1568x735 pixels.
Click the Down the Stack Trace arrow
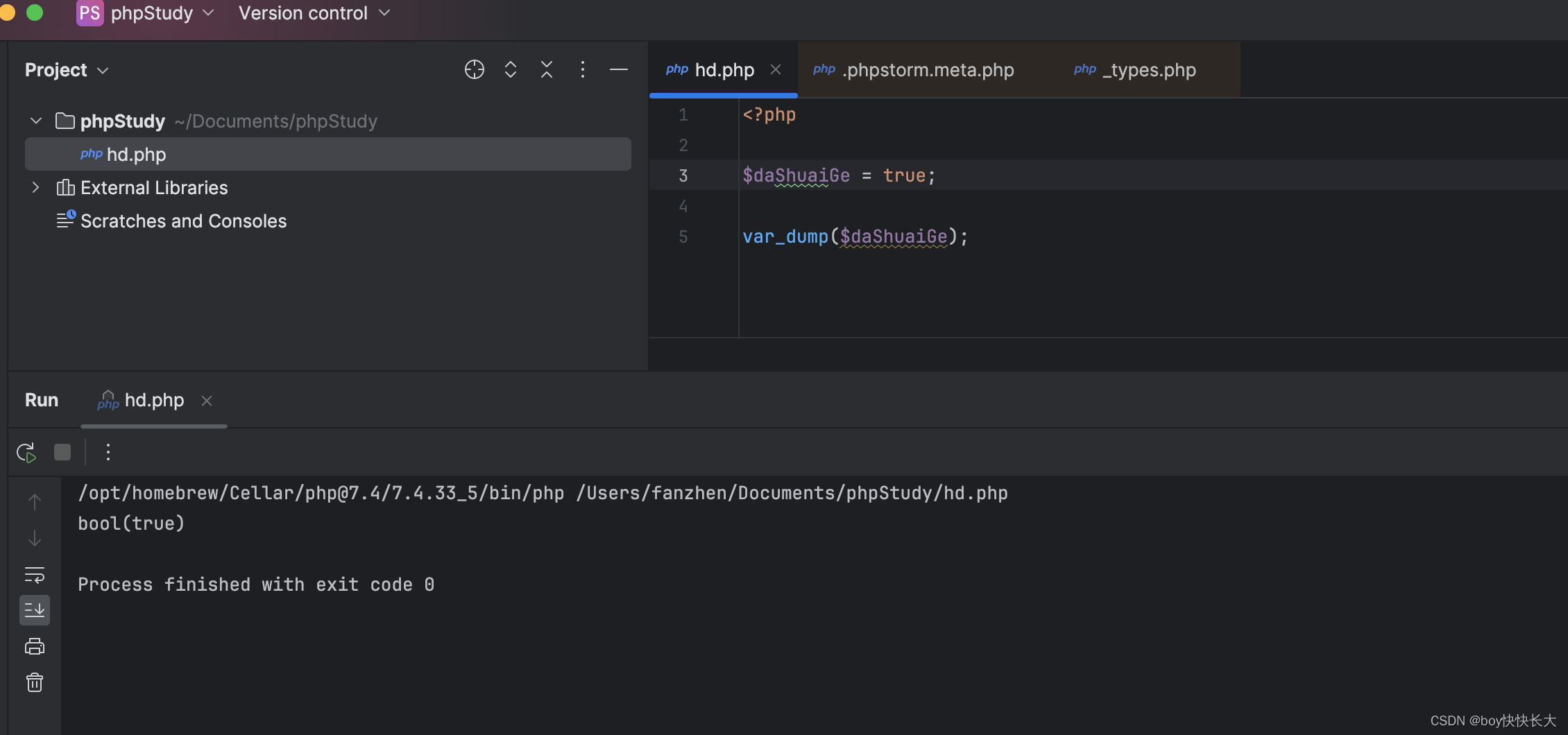(35, 538)
